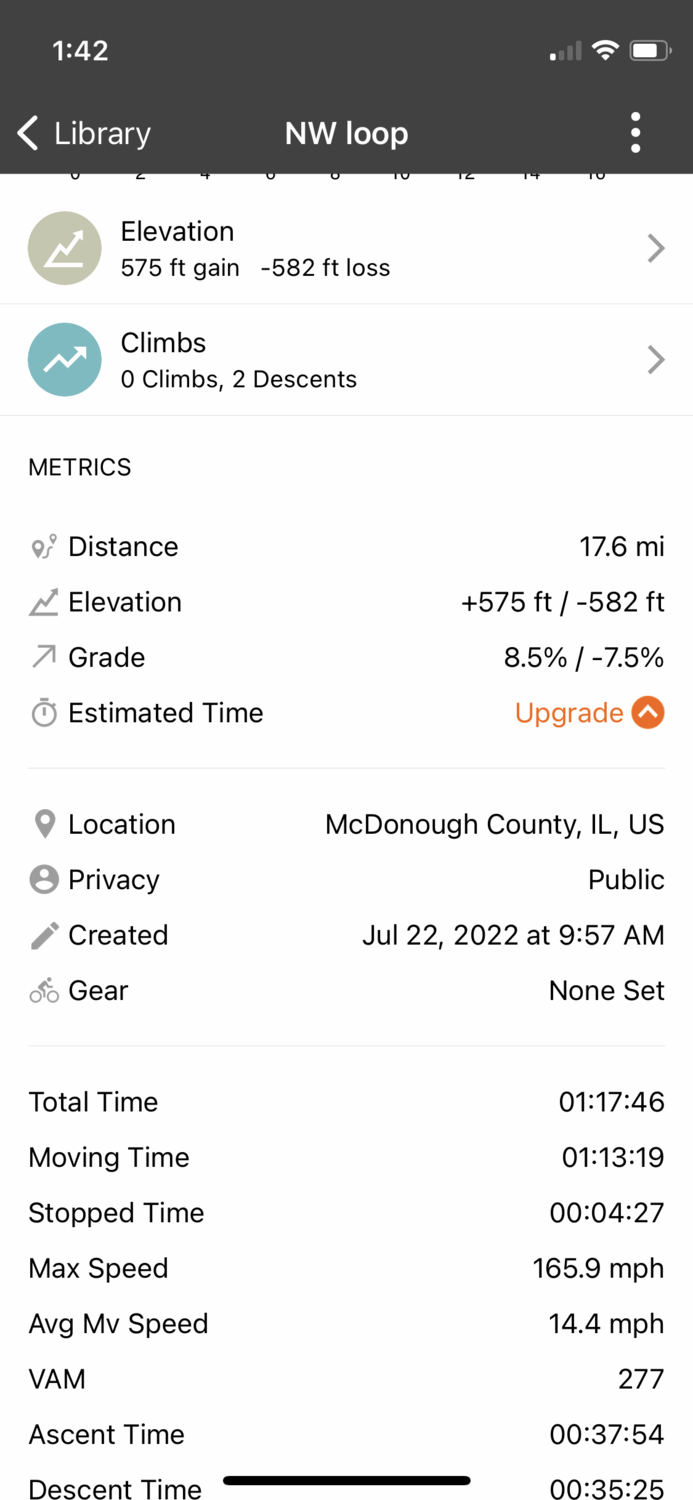Expand Elevation details with right chevron
This screenshot has width=693, height=1500.
coord(656,248)
